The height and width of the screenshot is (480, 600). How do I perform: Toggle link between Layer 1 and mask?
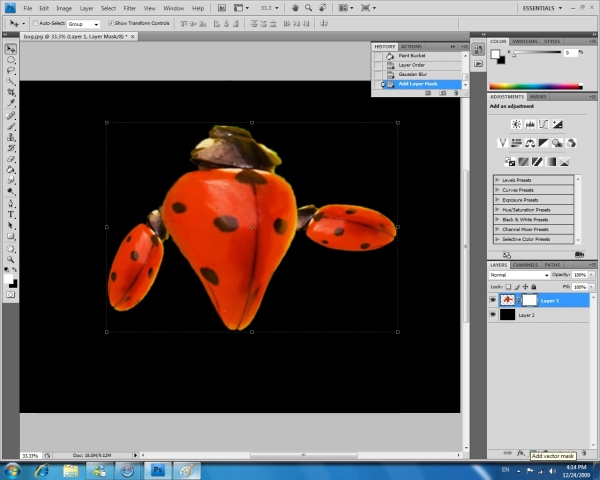(518, 300)
